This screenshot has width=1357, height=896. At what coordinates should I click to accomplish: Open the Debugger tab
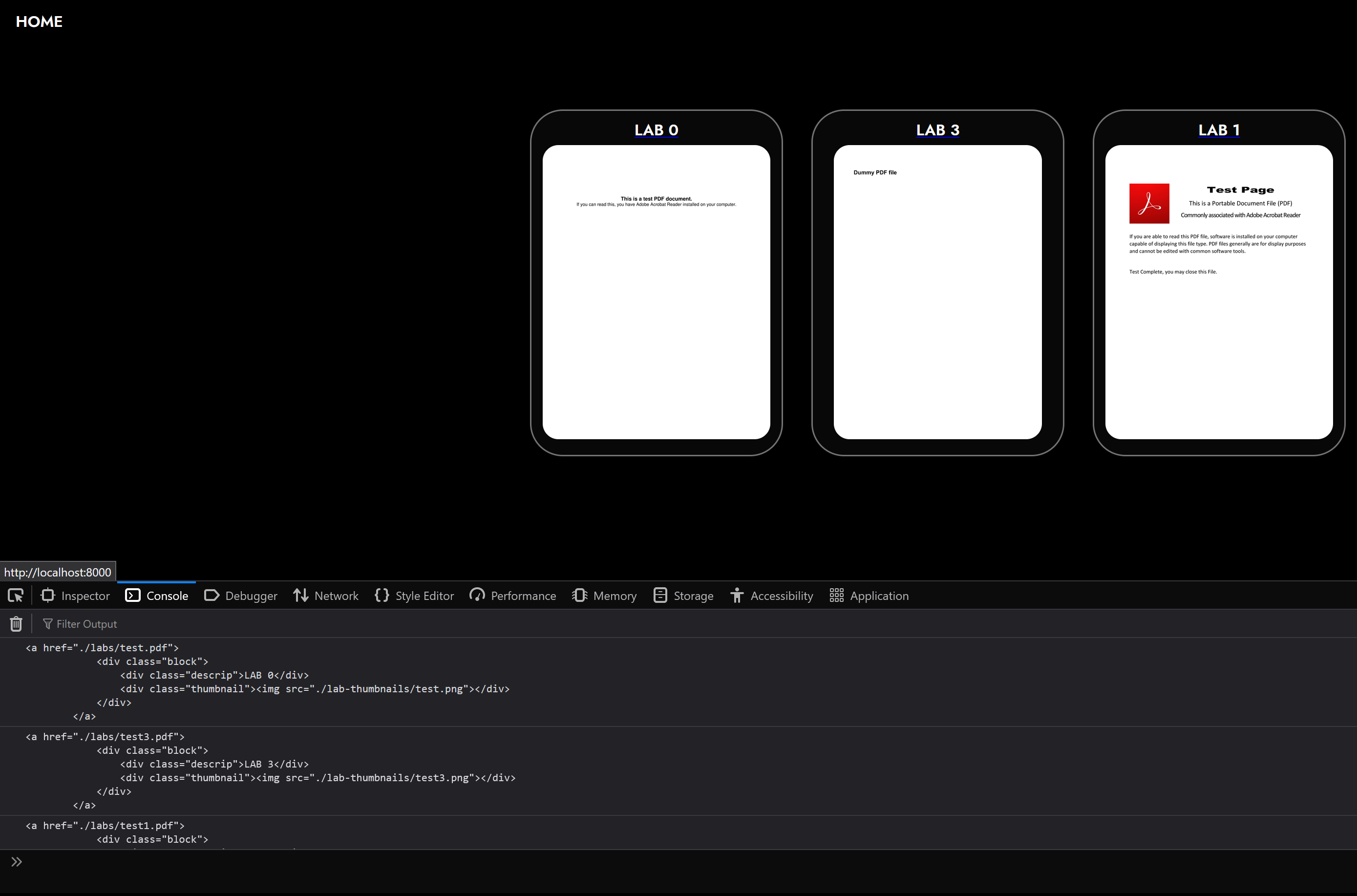point(240,596)
